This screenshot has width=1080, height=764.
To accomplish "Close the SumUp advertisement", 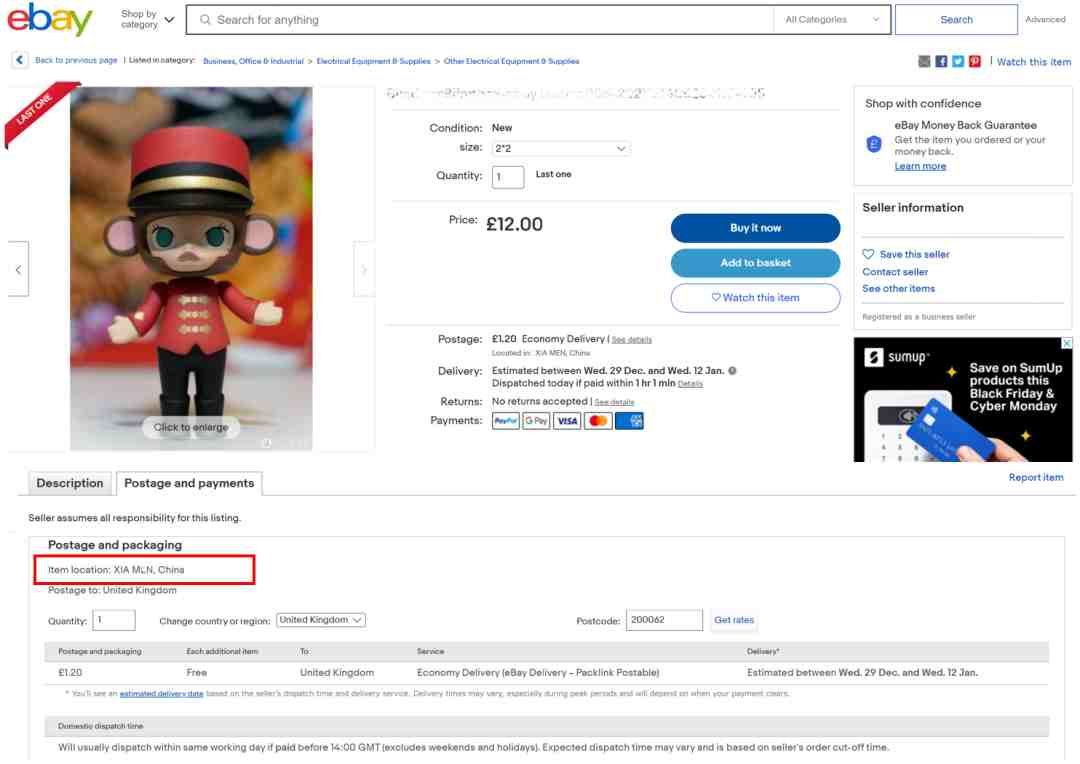I will pyautogui.click(x=1066, y=343).
